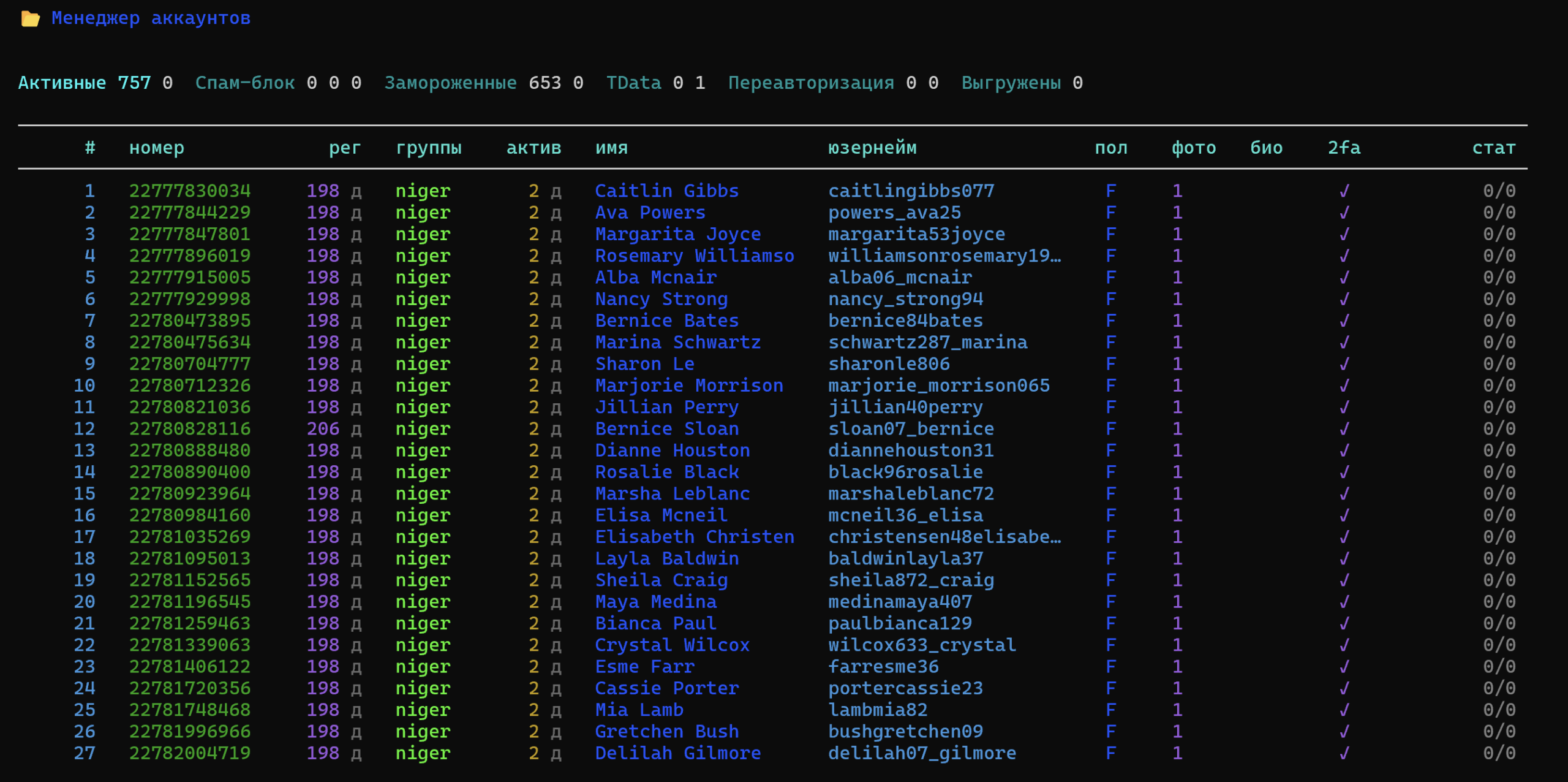The width and height of the screenshot is (1568, 782).
Task: Click 2fa checkmark for Bernice Sloan
Action: 1344,429
